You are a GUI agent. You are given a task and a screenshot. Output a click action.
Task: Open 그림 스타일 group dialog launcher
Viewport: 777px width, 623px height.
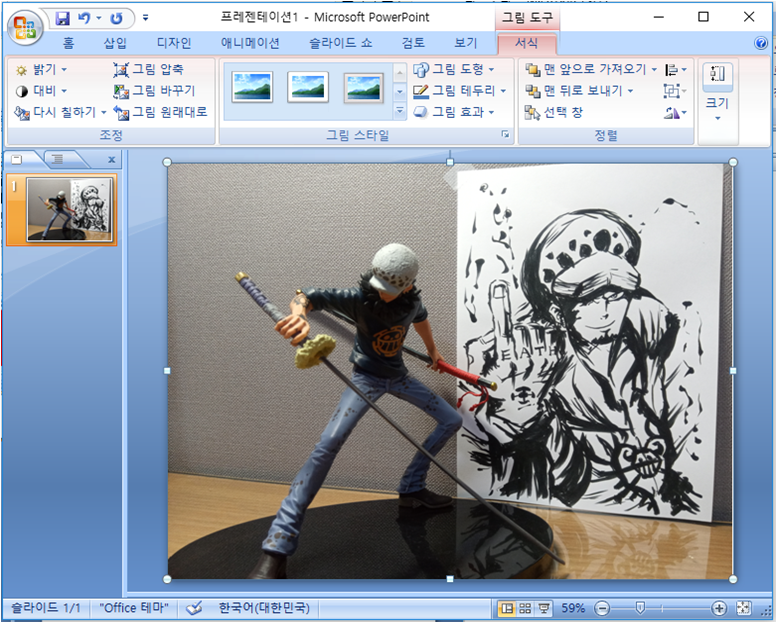coord(505,134)
